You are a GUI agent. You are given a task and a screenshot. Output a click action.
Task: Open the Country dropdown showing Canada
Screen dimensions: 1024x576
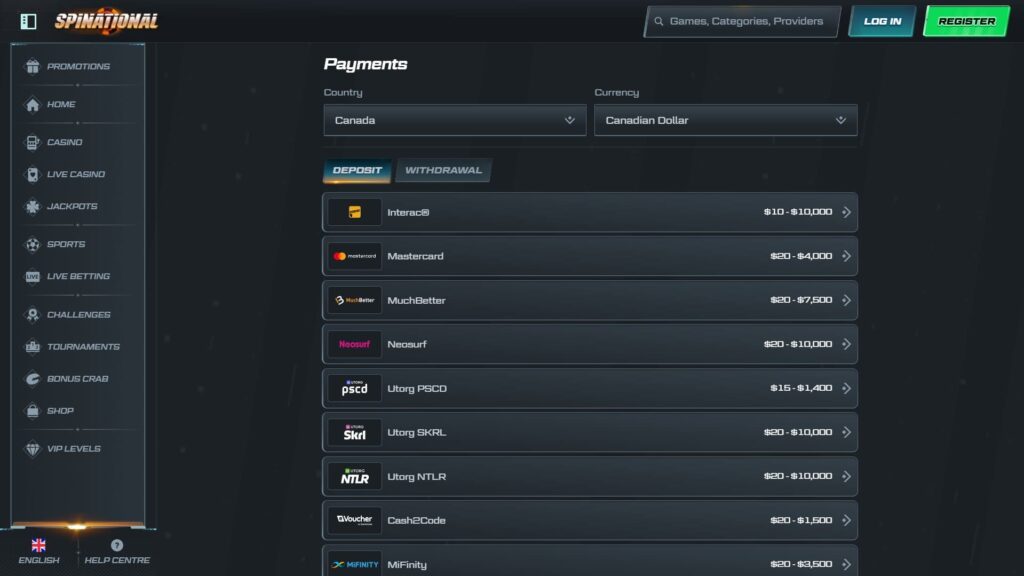coord(454,119)
